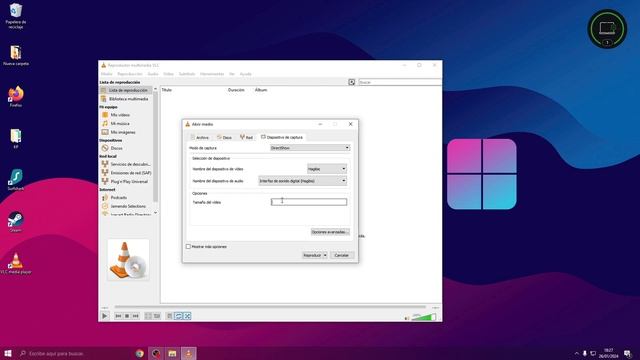The width and height of the screenshot is (640, 360).
Task: Click the Tamaño del vídeo input field
Action: point(309,202)
